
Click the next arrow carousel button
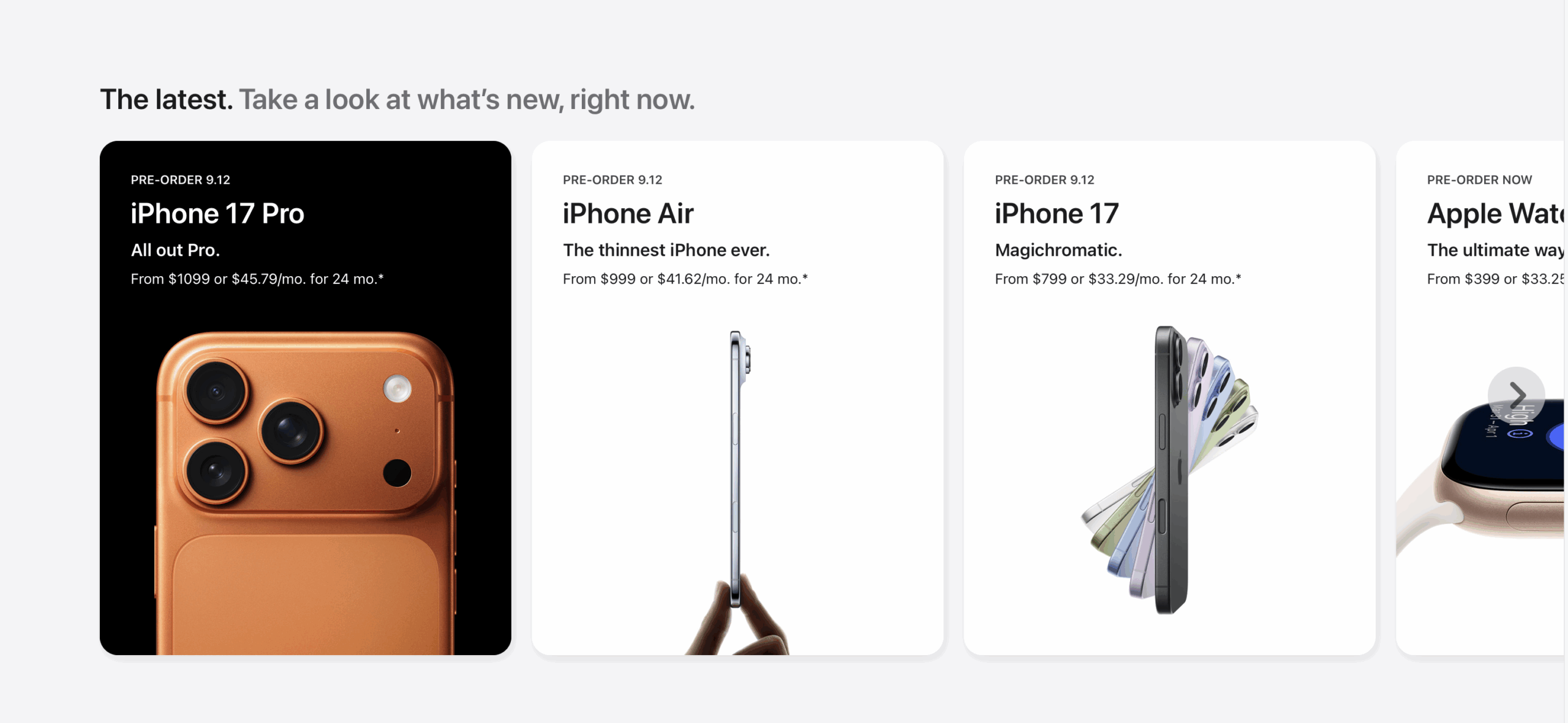click(x=1516, y=395)
